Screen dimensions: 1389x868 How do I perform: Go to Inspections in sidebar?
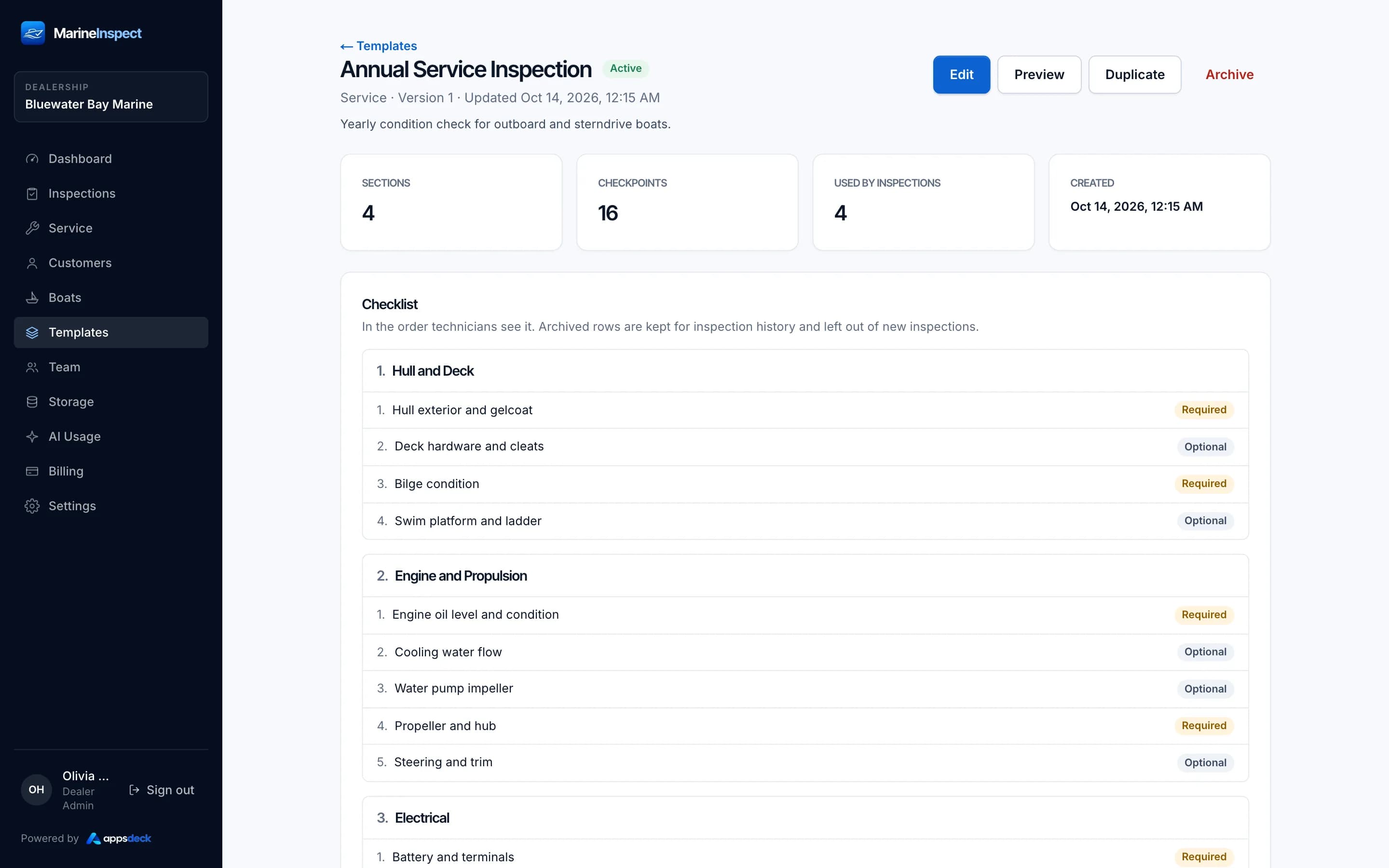tap(111, 194)
